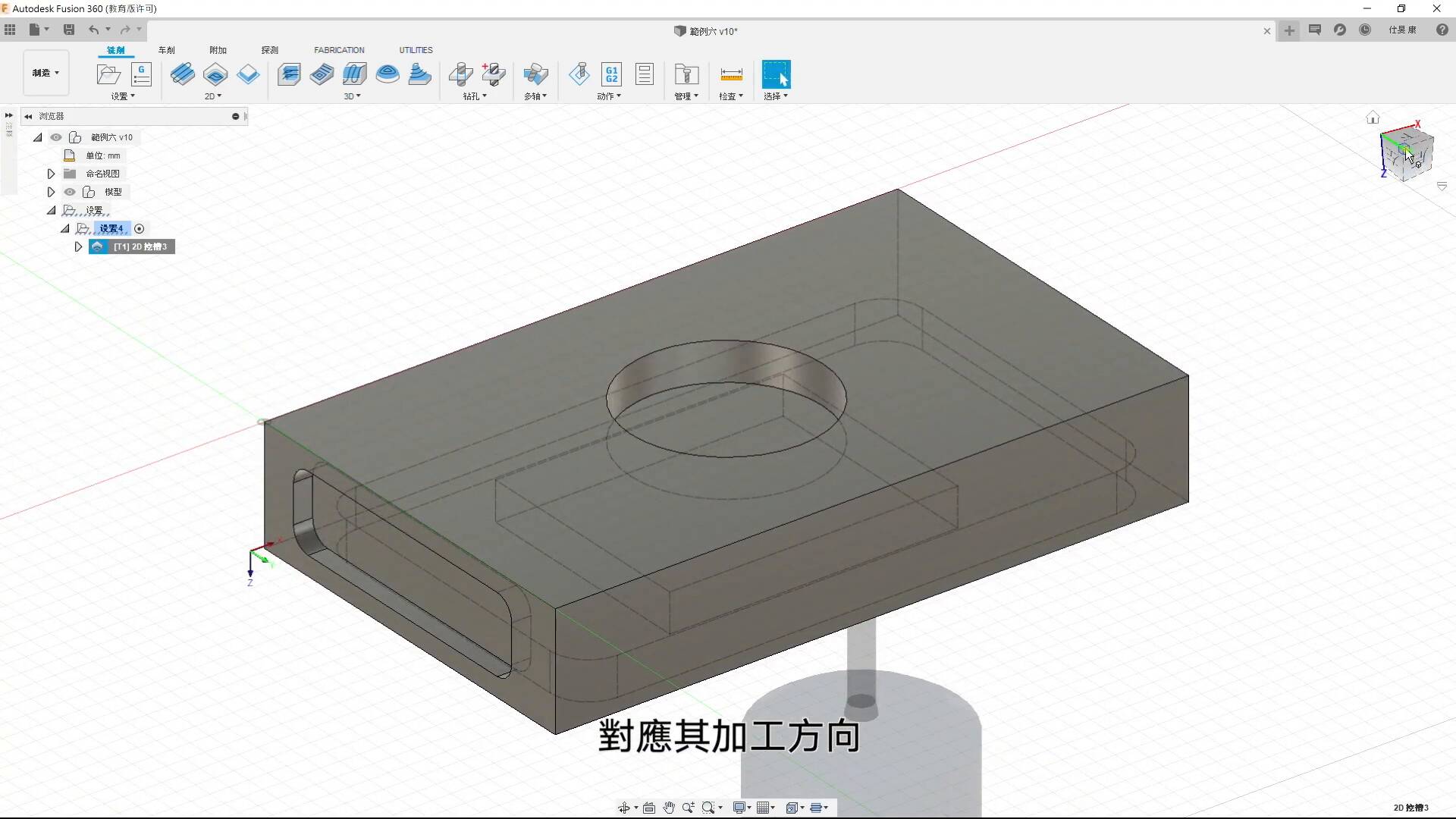Screen dimensions: 1456x819
Task: Switch to the UTILITIES tab
Action: [416, 50]
